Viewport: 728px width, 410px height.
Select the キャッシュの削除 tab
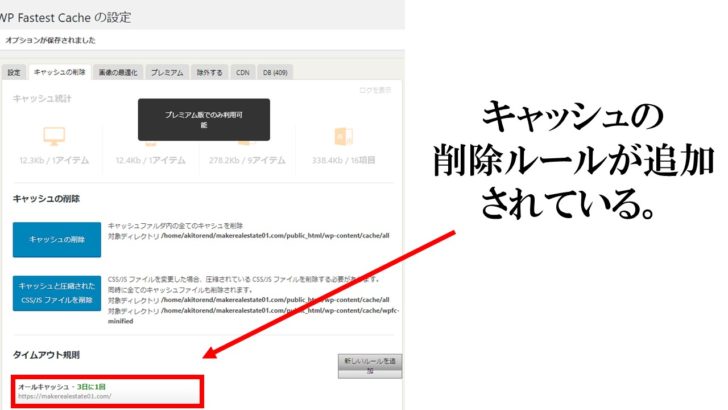coord(60,72)
